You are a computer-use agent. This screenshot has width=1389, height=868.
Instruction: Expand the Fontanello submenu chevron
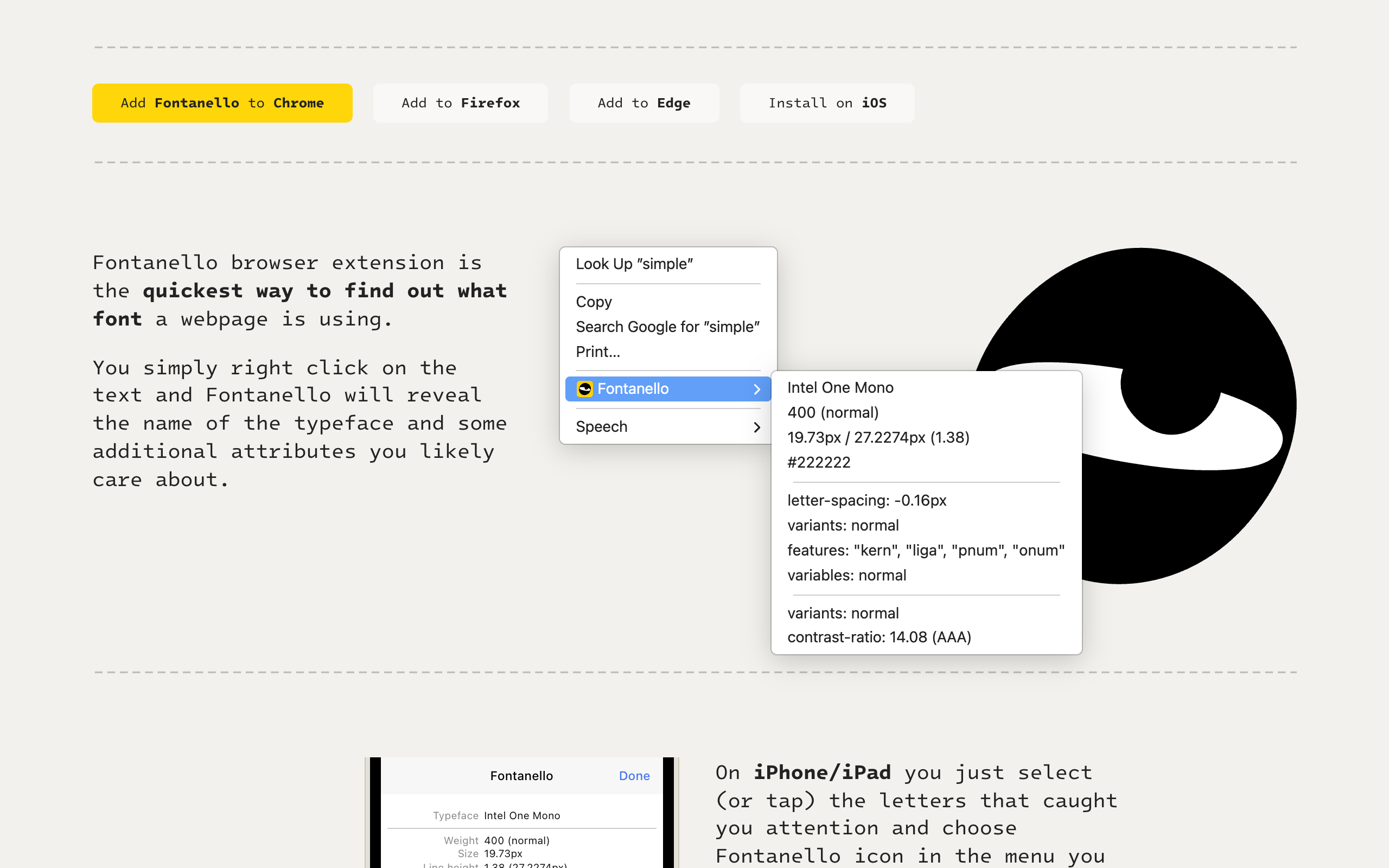[757, 389]
